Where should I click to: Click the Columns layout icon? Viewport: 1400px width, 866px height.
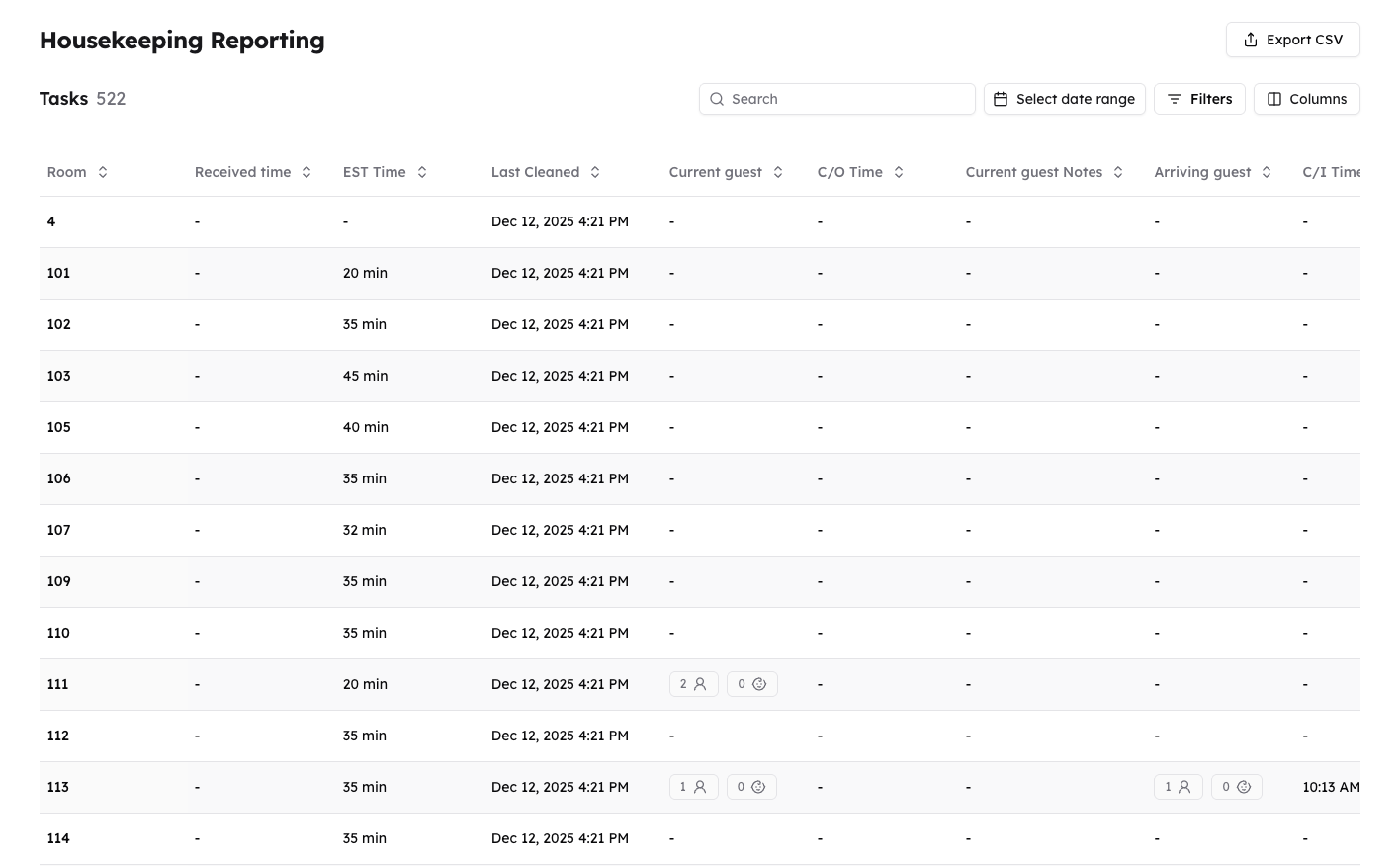coord(1274,99)
